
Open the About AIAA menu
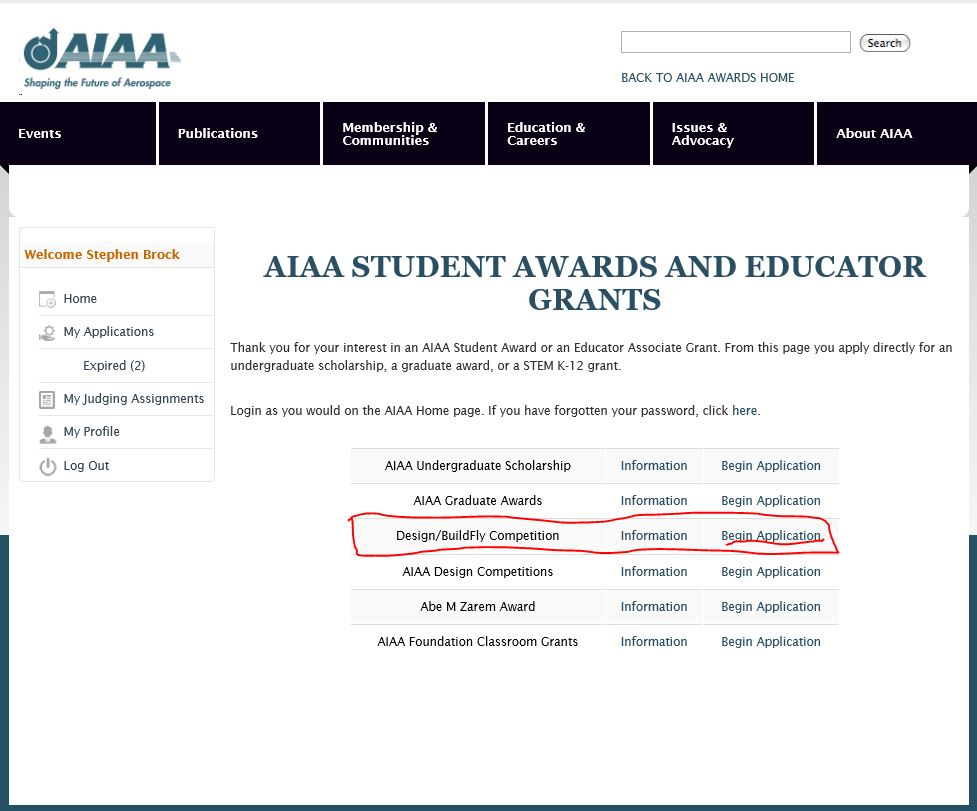[x=897, y=133]
